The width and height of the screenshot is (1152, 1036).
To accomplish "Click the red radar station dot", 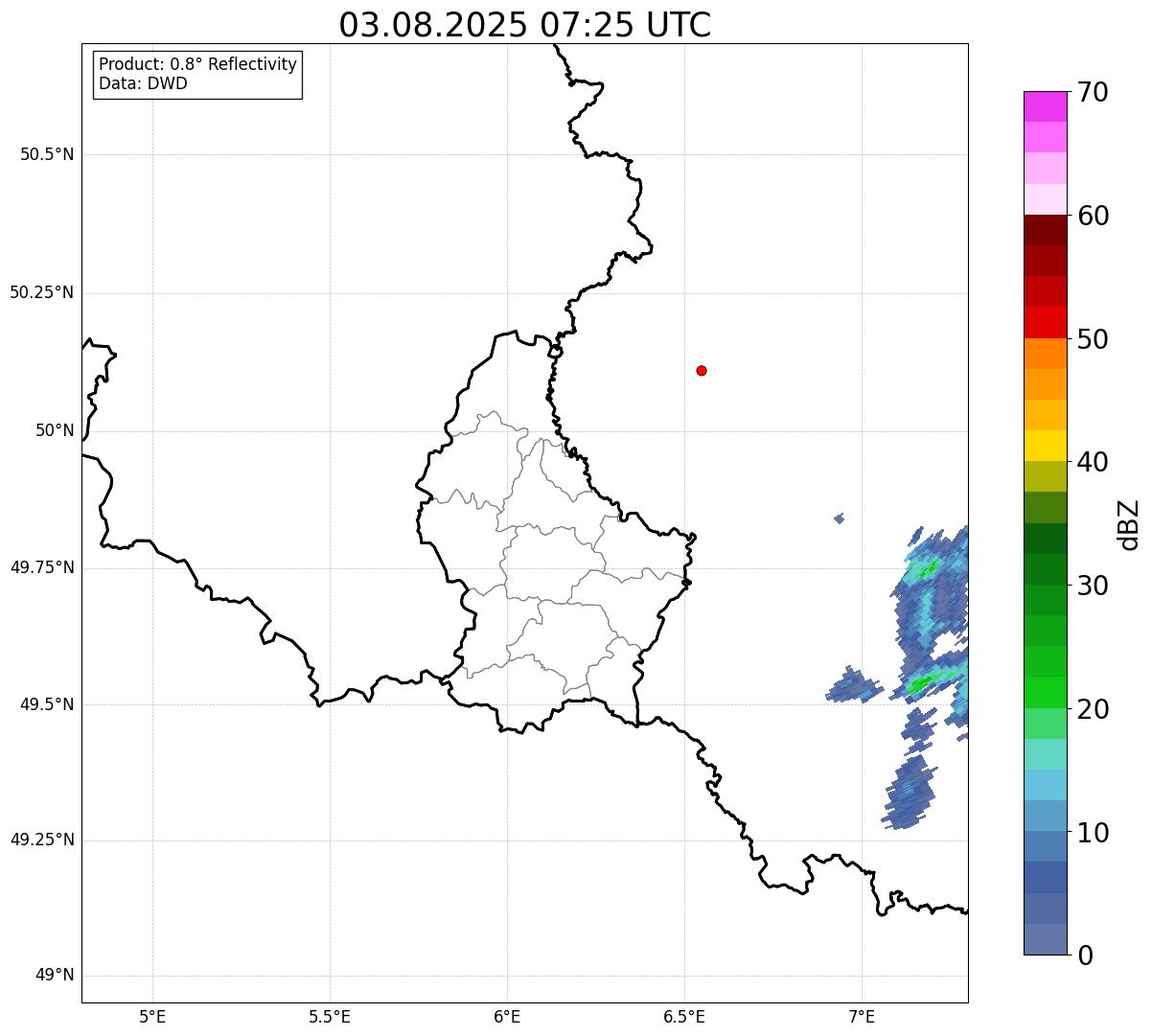I will click(702, 370).
